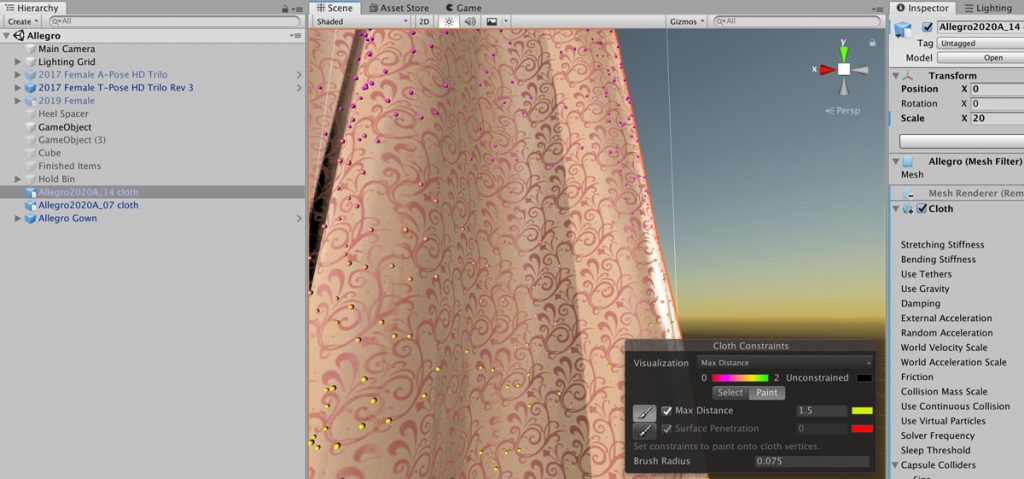Toggle the Surface Penetration checkbox
Viewport: 1024px width, 479px height.
(x=667, y=429)
